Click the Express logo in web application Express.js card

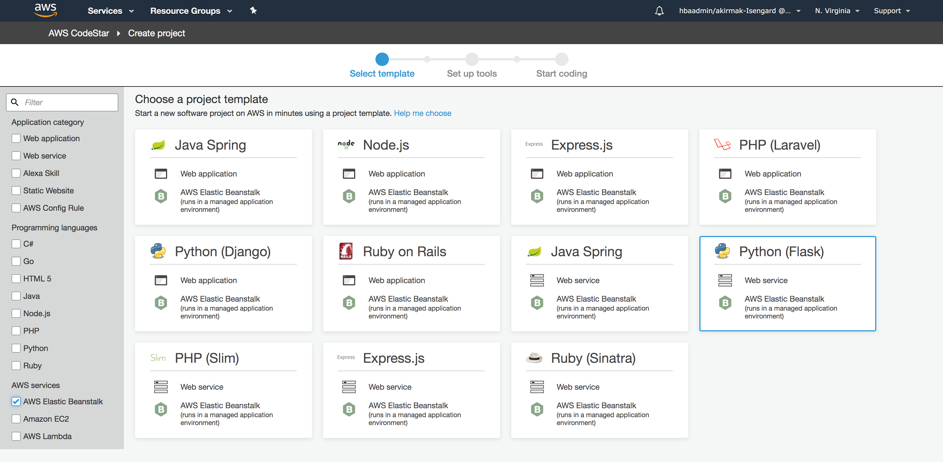click(x=534, y=144)
